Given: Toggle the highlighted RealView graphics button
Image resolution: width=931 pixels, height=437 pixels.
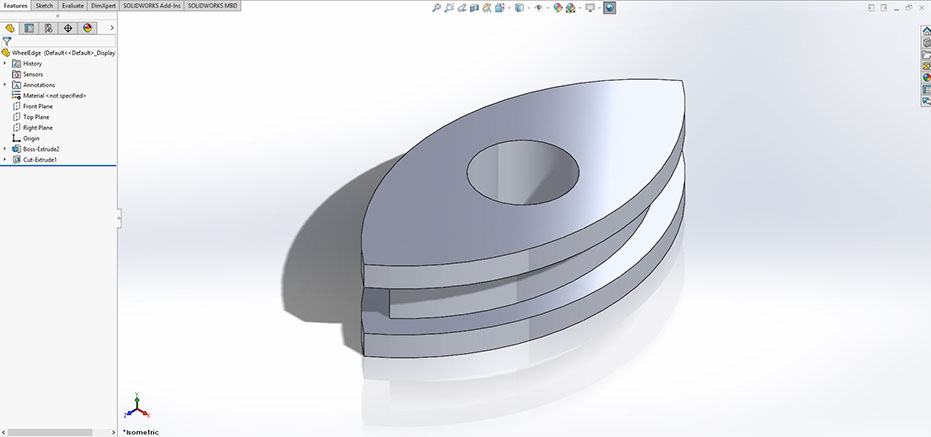Looking at the screenshot, I should (610, 8).
